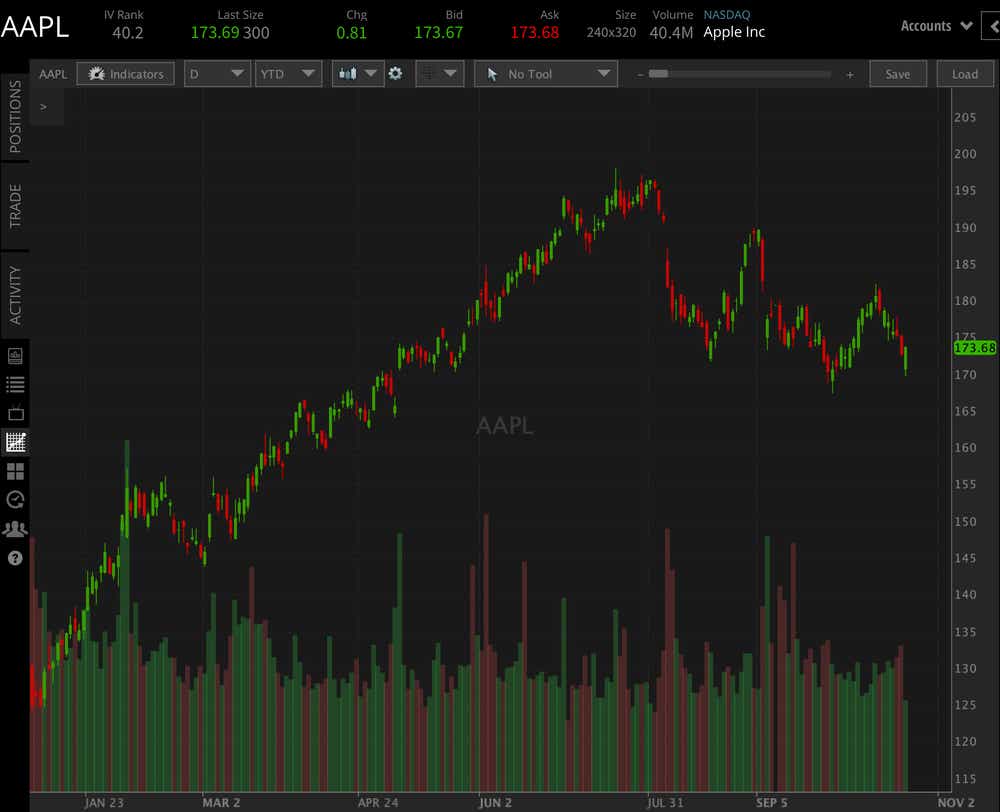Viewport: 1000px width, 812px height.
Task: Click the IV Rank value 40.2
Action: point(128,33)
